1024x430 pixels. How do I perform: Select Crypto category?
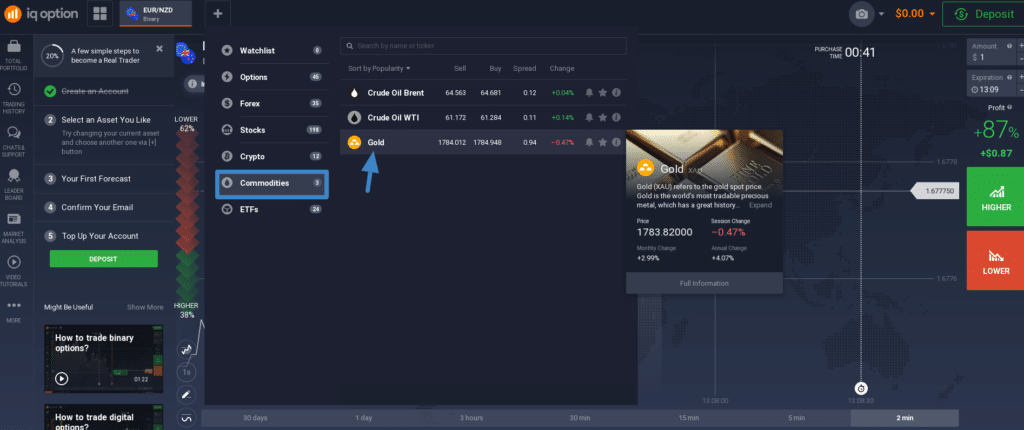pos(272,157)
